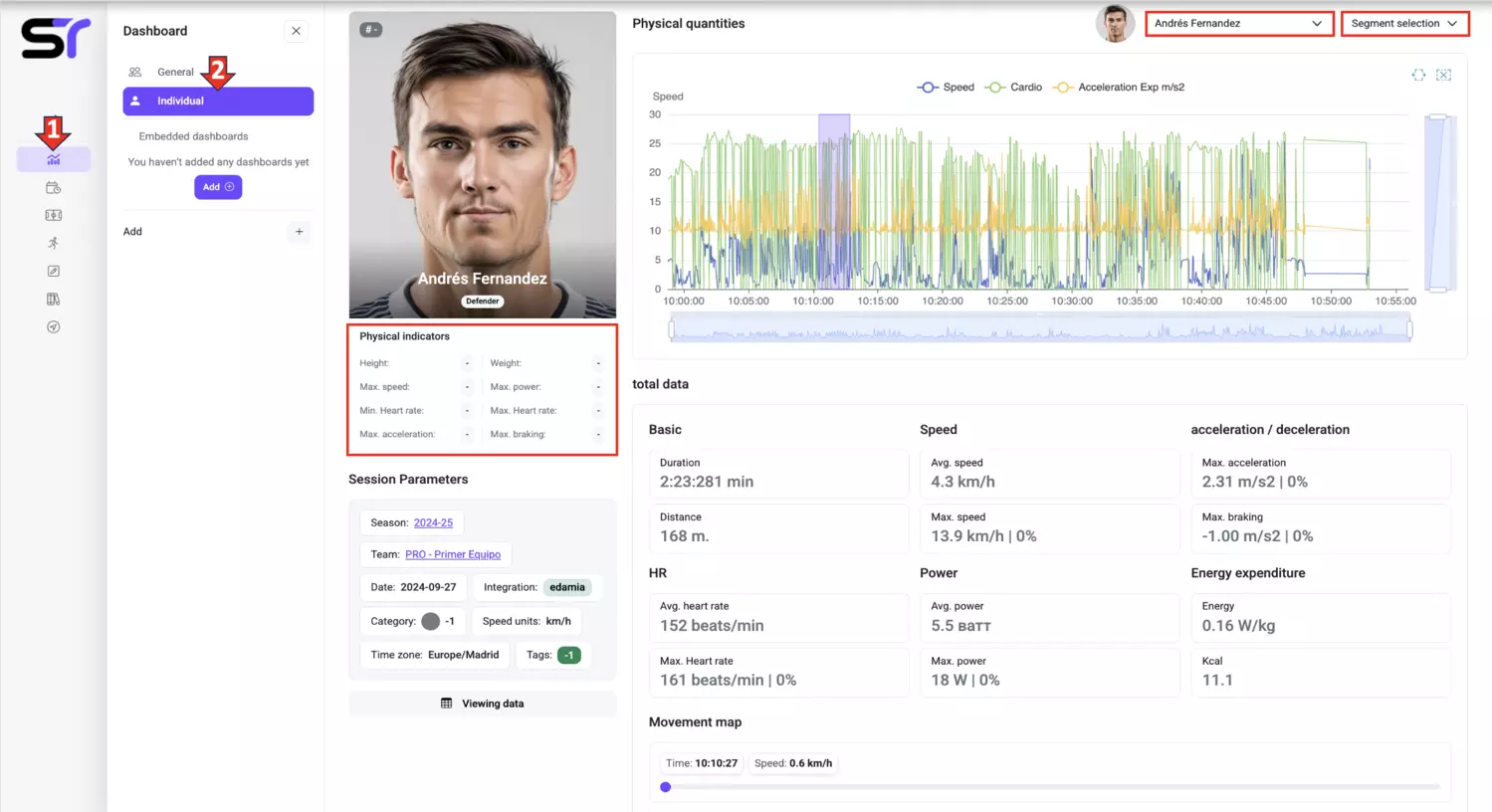Click the Defender position badge
Image resolution: width=1492 pixels, height=812 pixels.
pyautogui.click(x=483, y=302)
